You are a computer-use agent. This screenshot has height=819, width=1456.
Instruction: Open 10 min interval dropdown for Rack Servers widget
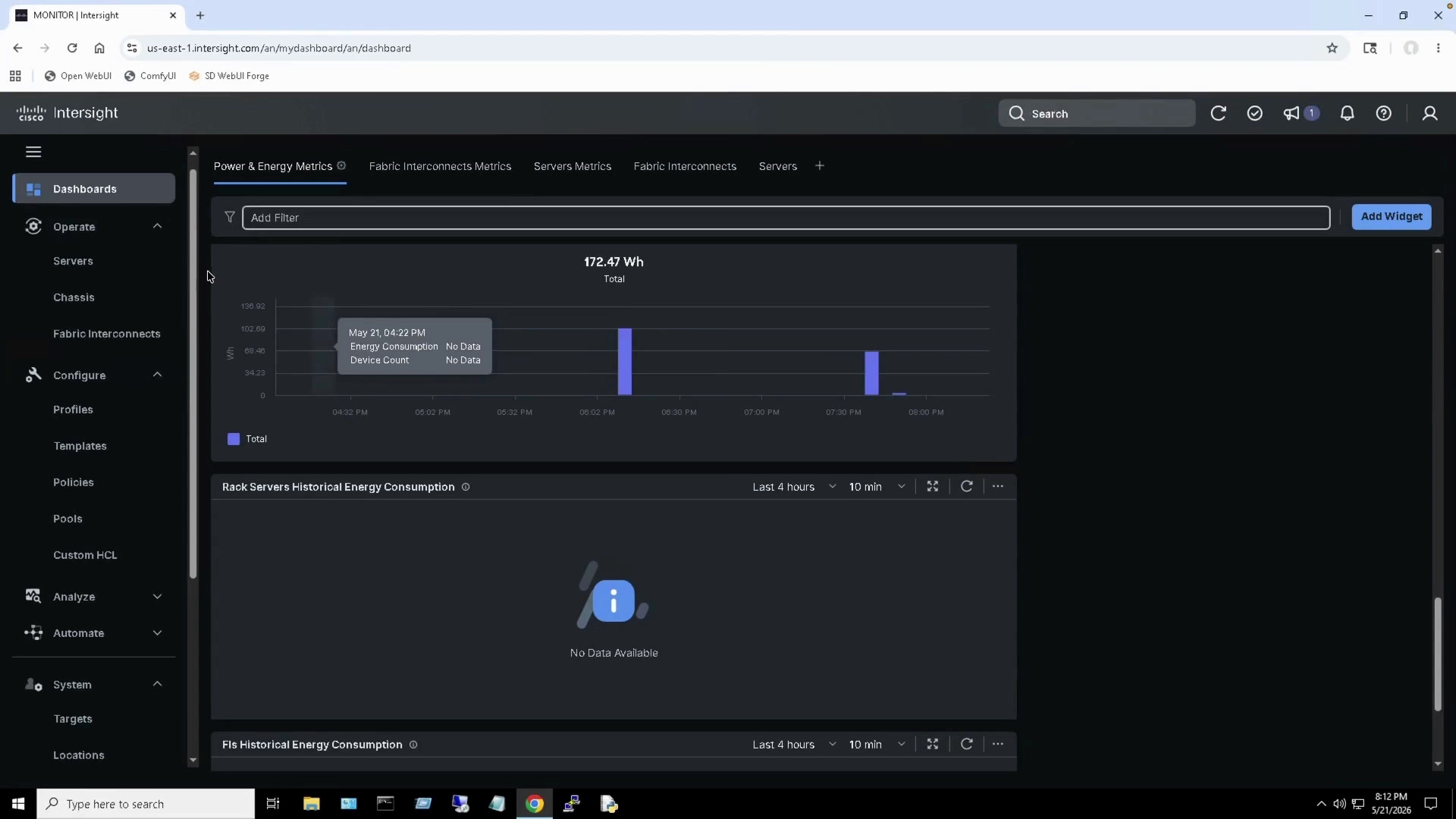(x=877, y=487)
